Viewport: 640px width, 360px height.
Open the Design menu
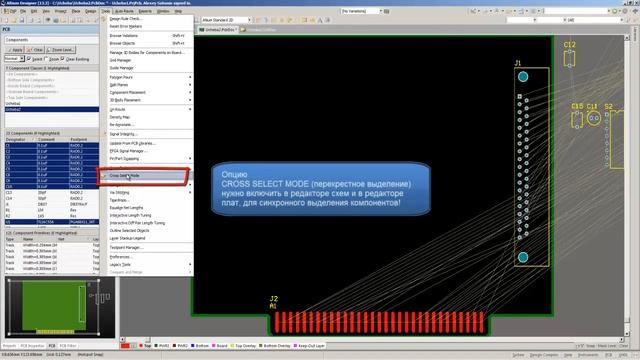point(90,11)
